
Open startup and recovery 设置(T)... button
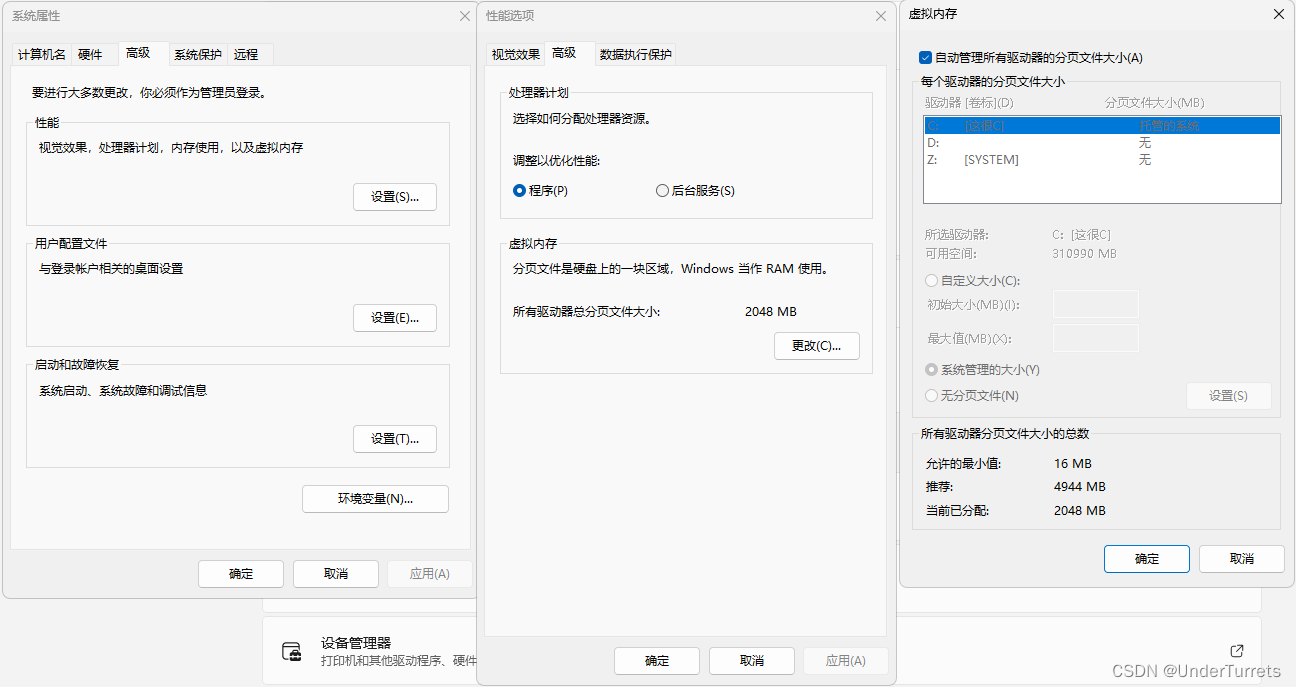395,439
